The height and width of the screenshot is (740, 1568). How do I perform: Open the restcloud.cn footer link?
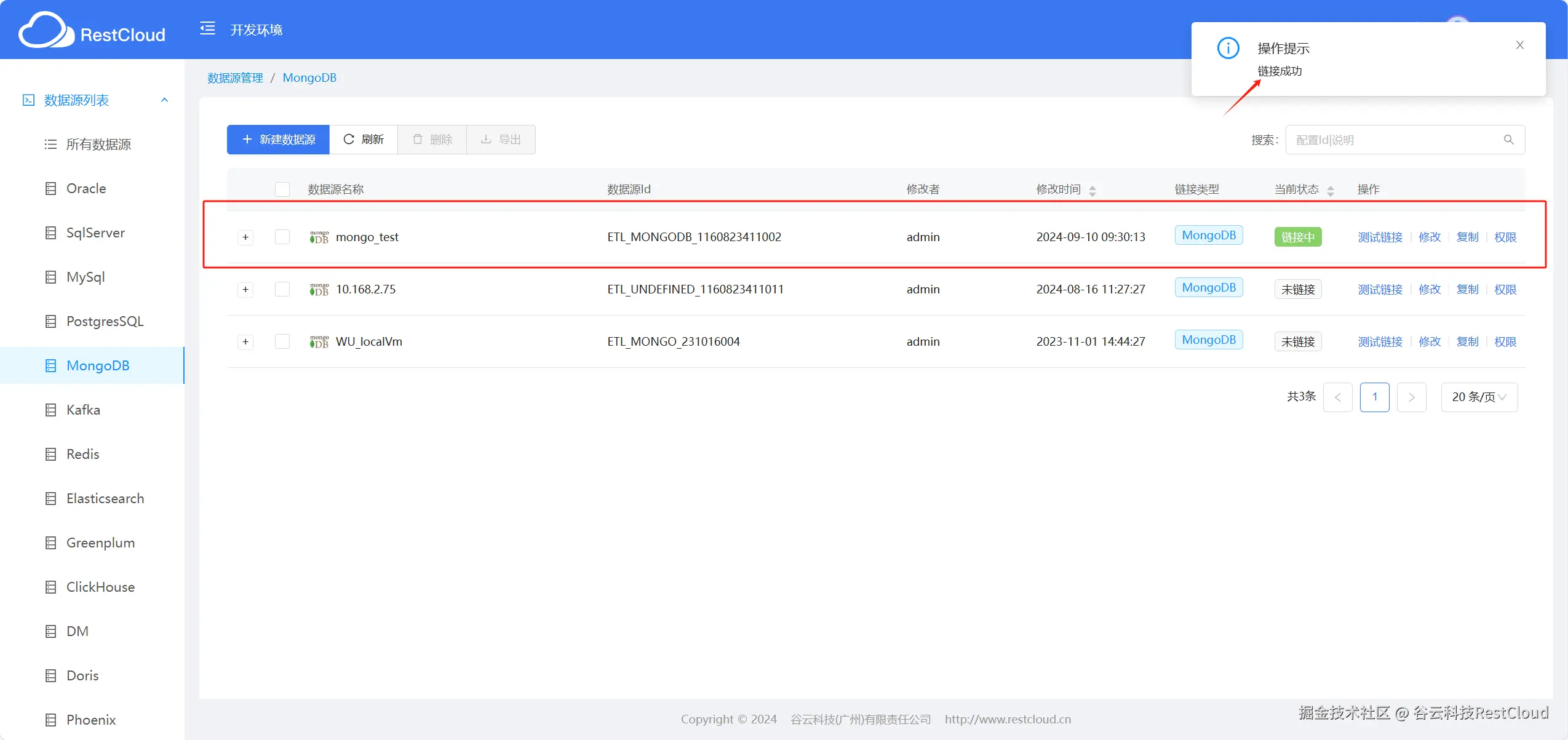(1008, 719)
